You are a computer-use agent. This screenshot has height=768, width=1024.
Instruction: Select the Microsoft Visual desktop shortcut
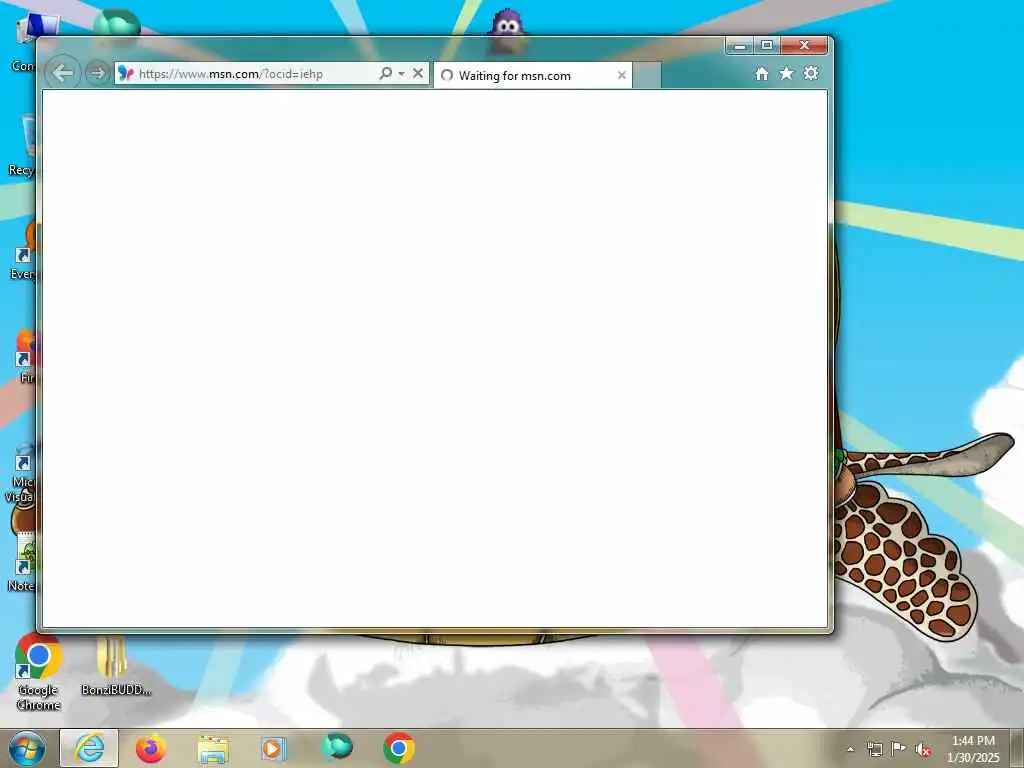21,472
